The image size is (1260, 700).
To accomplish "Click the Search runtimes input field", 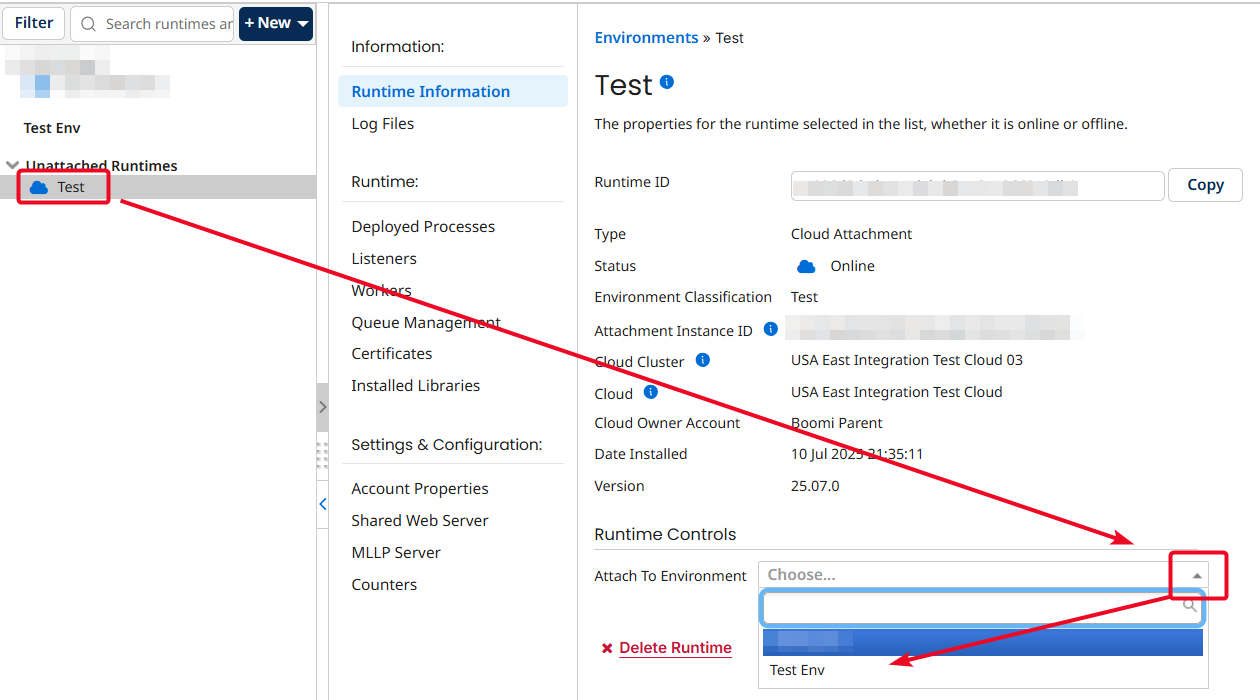I will pyautogui.click(x=165, y=24).
